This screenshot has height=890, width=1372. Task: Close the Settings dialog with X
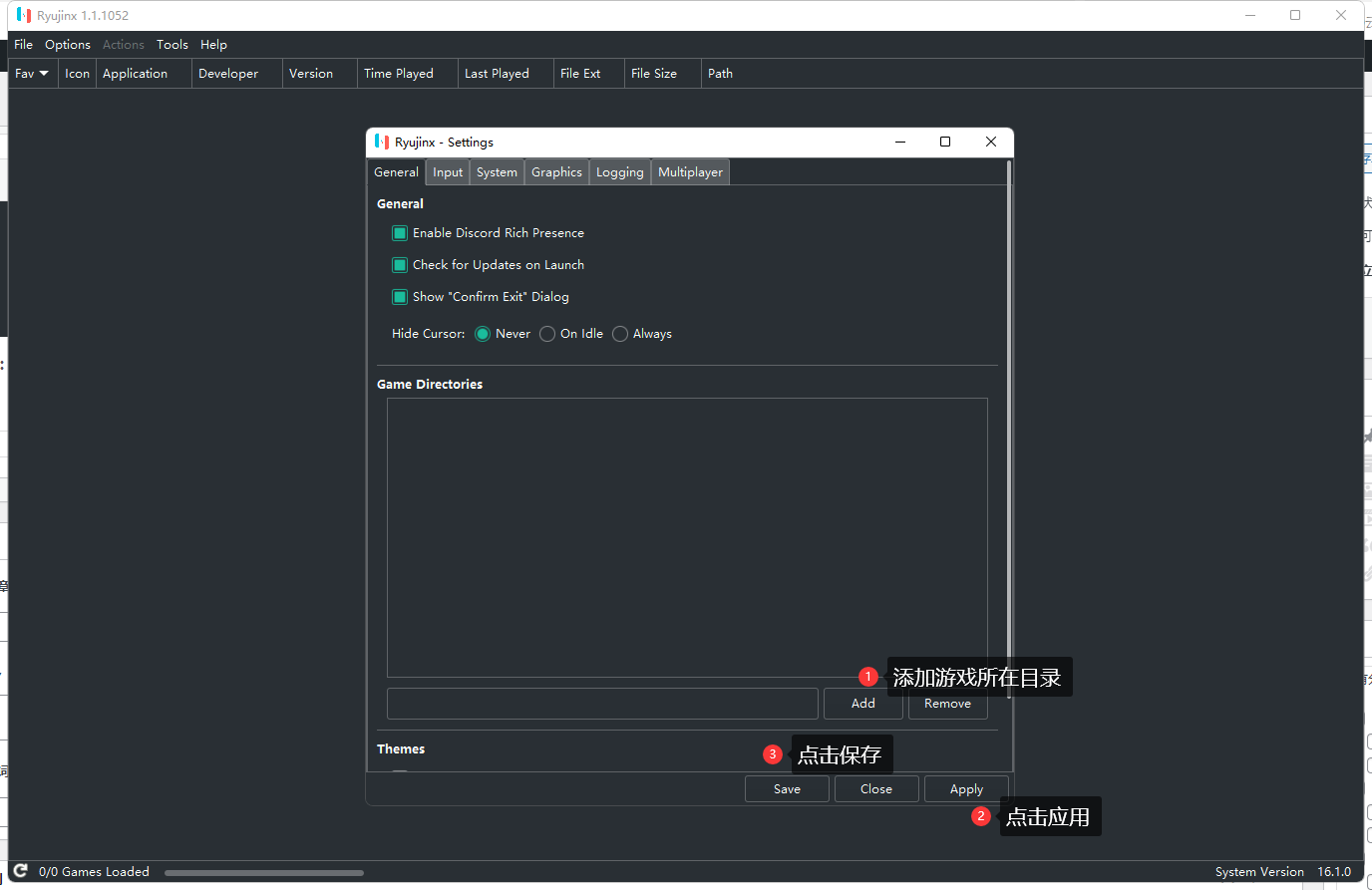coord(991,142)
